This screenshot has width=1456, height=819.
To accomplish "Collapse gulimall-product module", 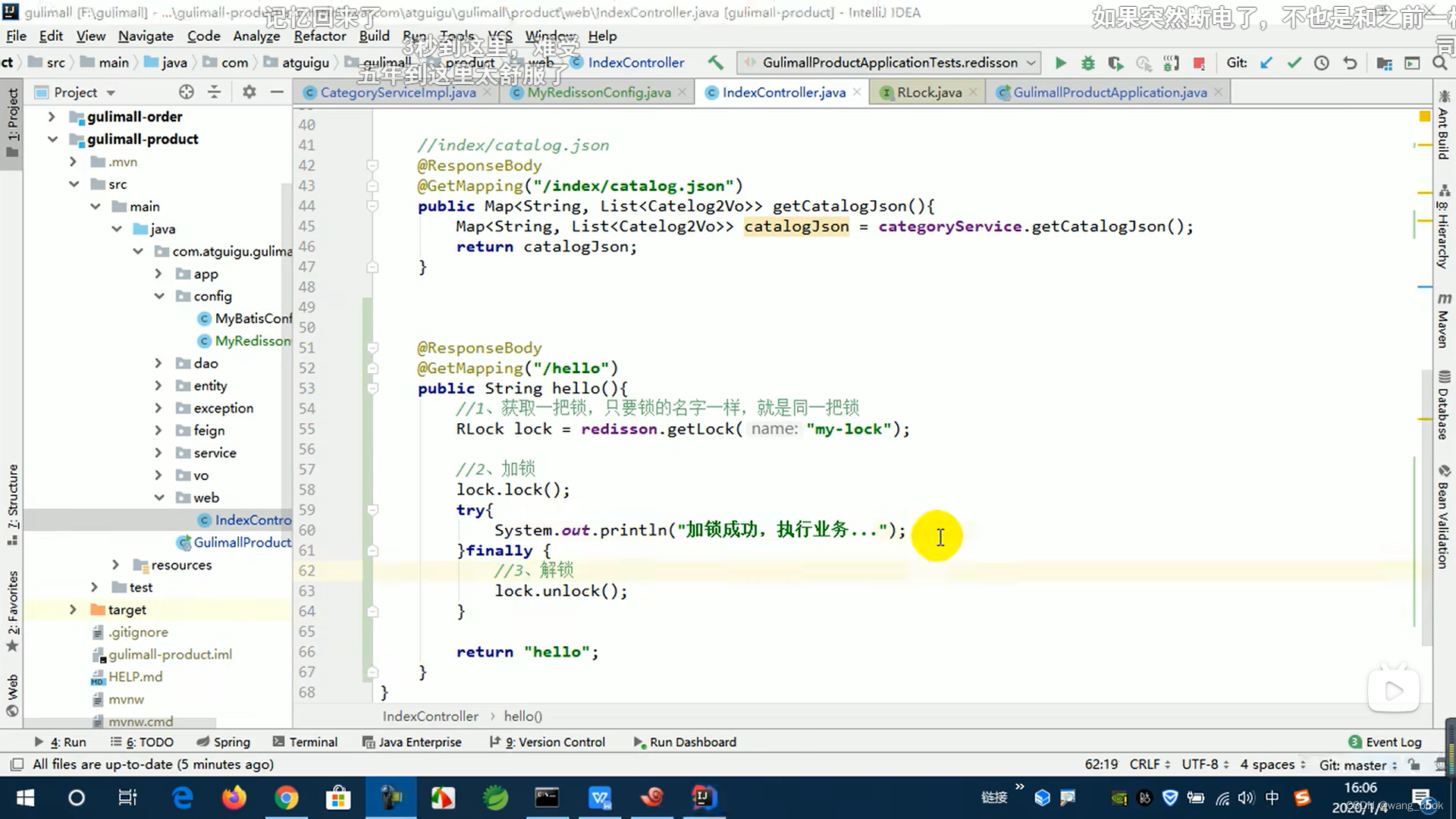I will 52,139.
